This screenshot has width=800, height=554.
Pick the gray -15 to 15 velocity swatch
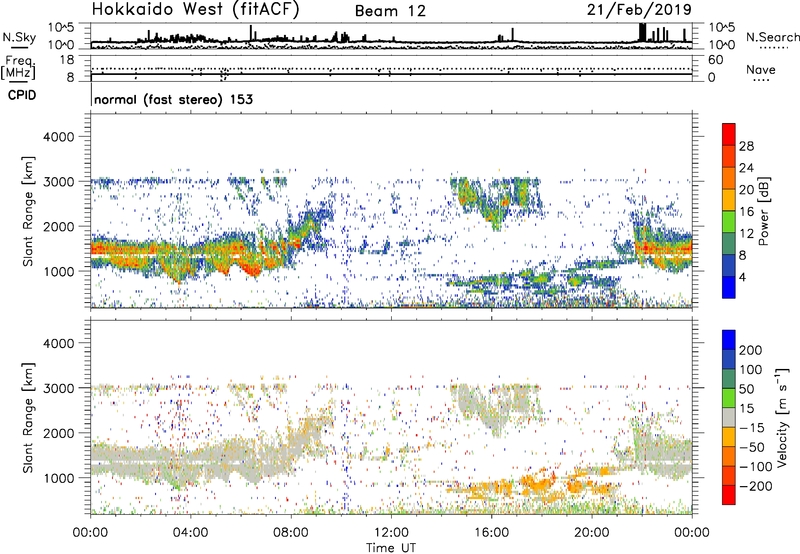[x=729, y=417]
